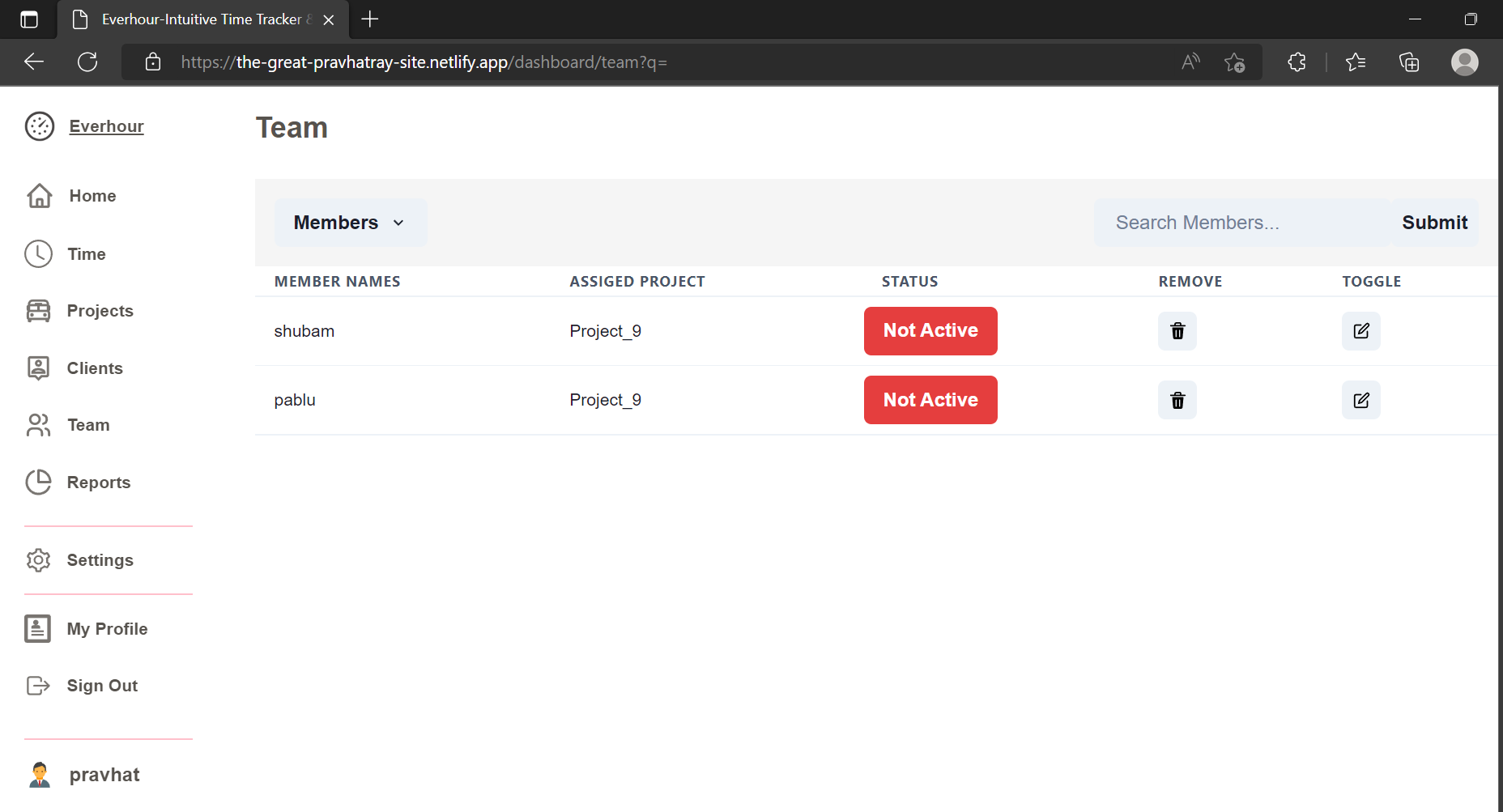The width and height of the screenshot is (1503, 812).
Task: Click the MEMBER NAMES column header
Action: 337,282
